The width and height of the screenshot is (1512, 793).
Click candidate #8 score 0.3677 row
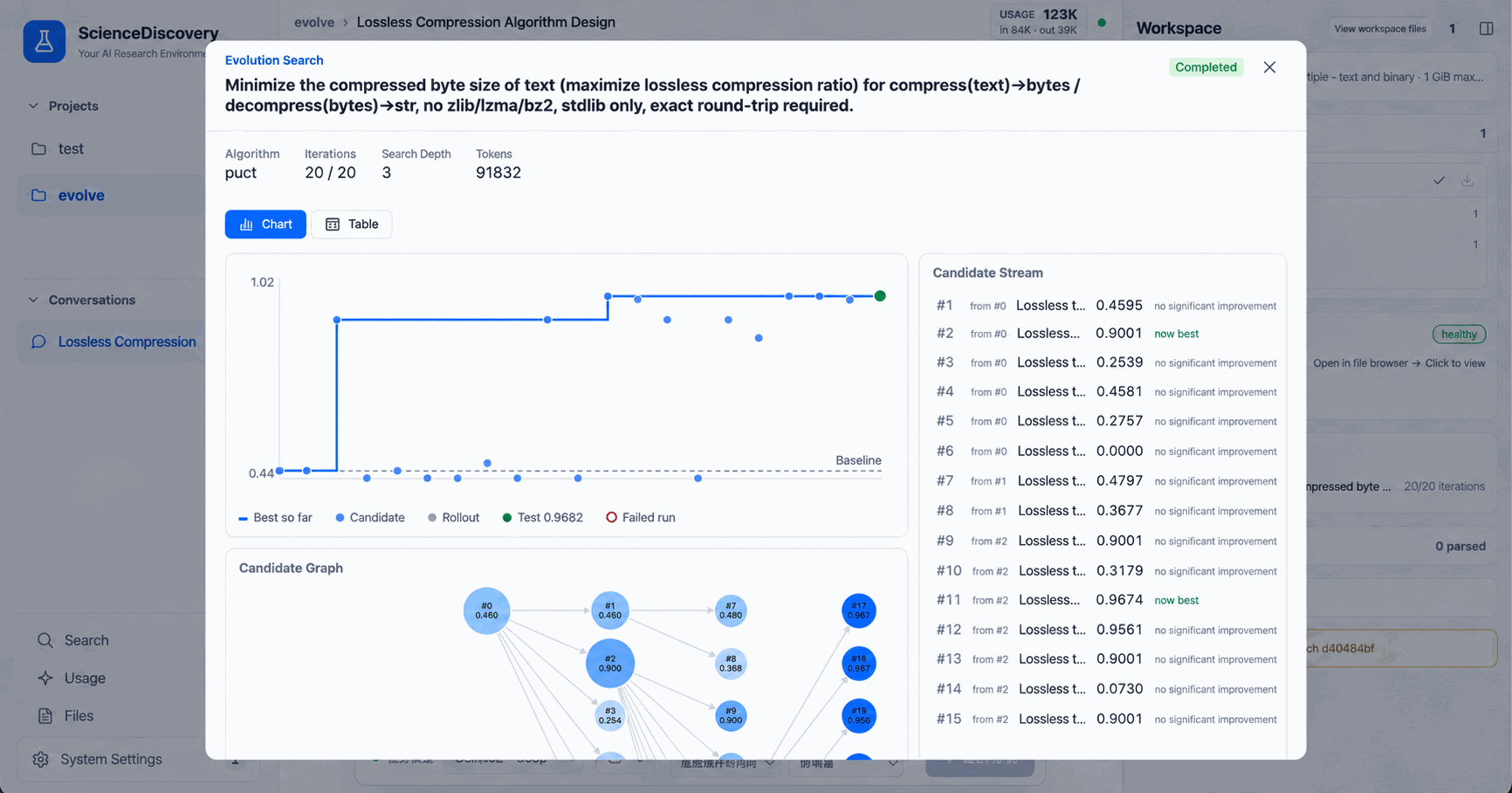pyautogui.click(x=1105, y=511)
